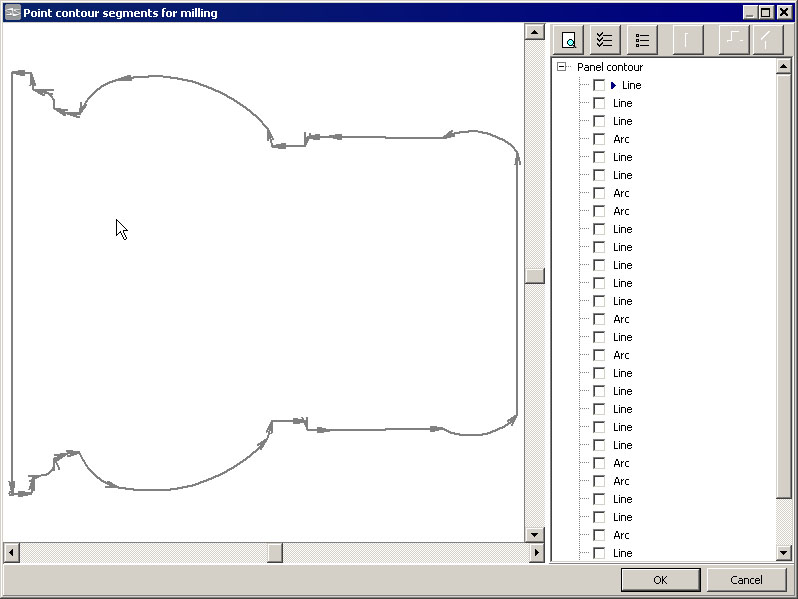Image resolution: width=798 pixels, height=599 pixels.
Task: Click the greyed-out angled line toolbar icon
Action: (767, 40)
